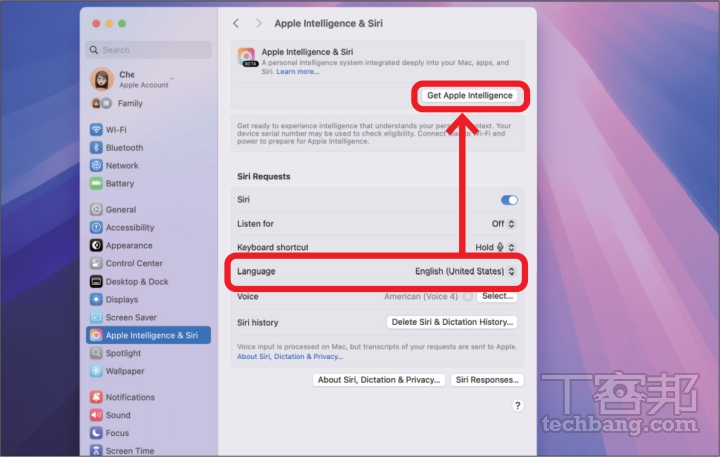Click the voice Select… button
This screenshot has width=720, height=457.
497,296
